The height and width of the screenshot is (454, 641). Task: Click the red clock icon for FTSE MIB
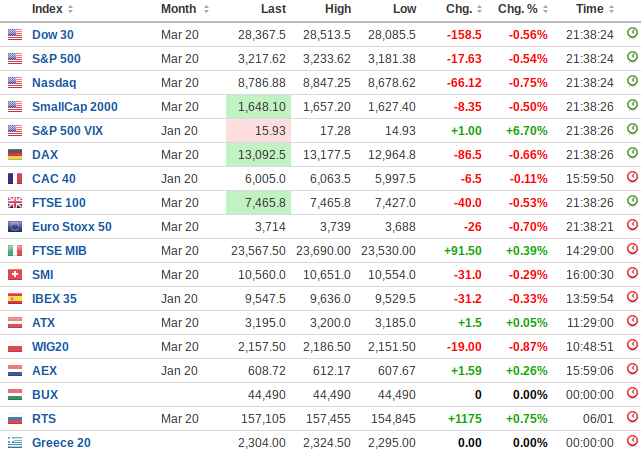pyautogui.click(x=632, y=248)
